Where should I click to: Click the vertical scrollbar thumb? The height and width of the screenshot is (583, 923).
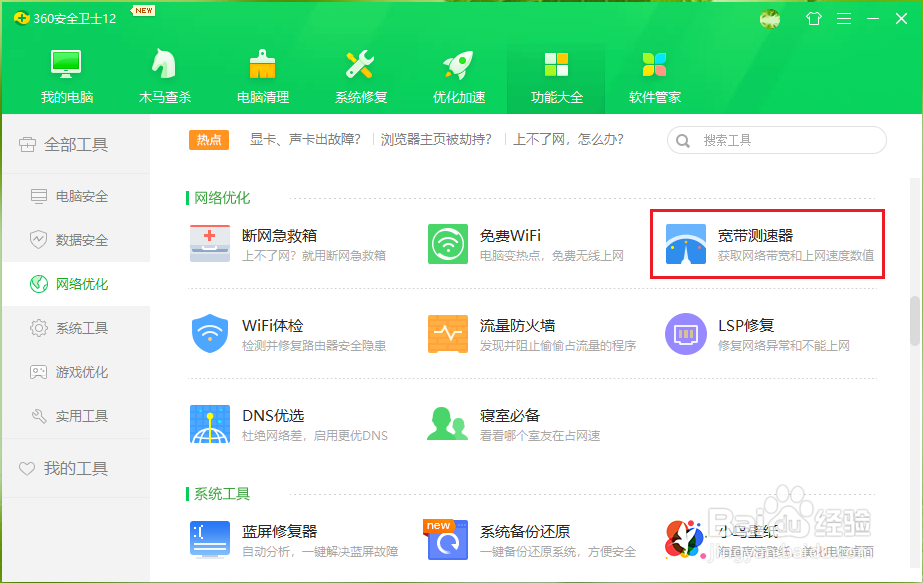pos(915,321)
